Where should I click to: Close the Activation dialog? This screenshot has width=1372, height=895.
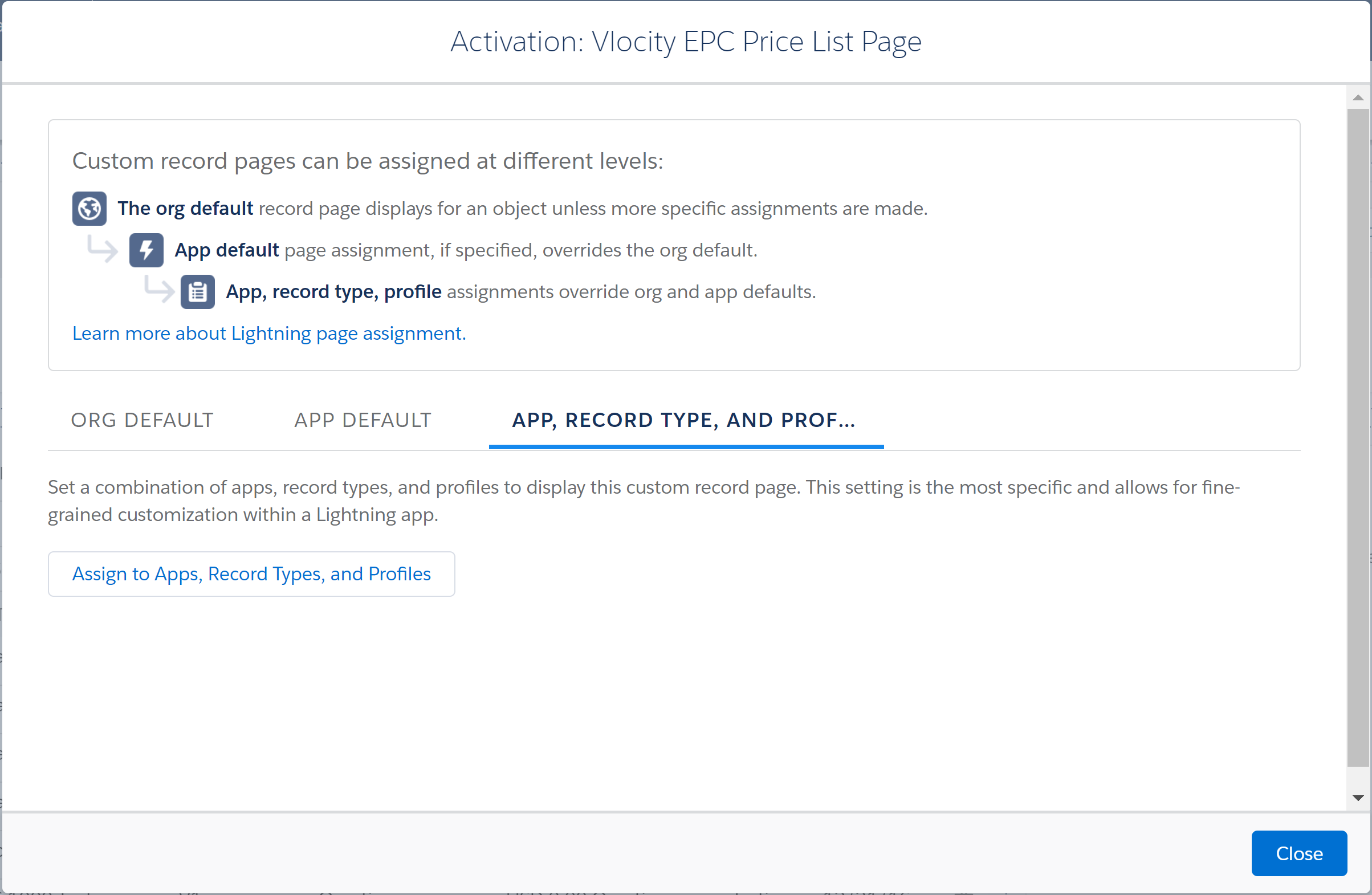coord(1299,853)
